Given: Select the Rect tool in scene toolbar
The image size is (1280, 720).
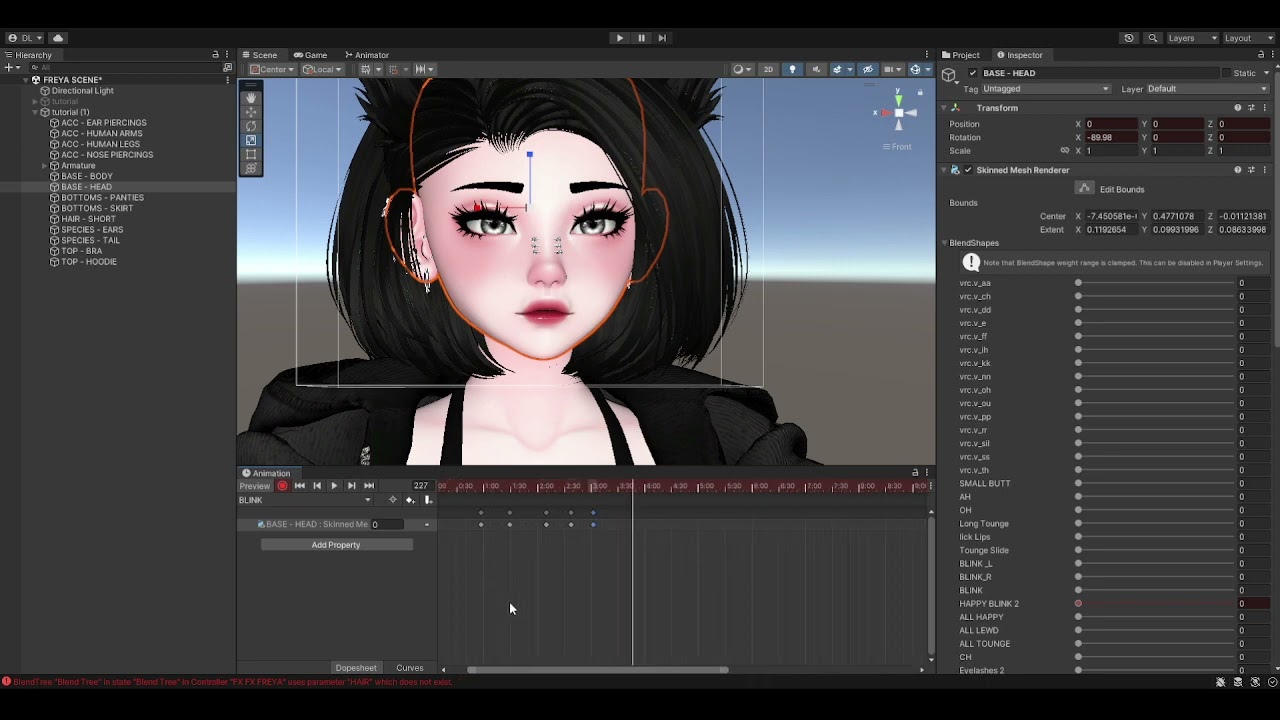Looking at the screenshot, I should pyautogui.click(x=251, y=154).
